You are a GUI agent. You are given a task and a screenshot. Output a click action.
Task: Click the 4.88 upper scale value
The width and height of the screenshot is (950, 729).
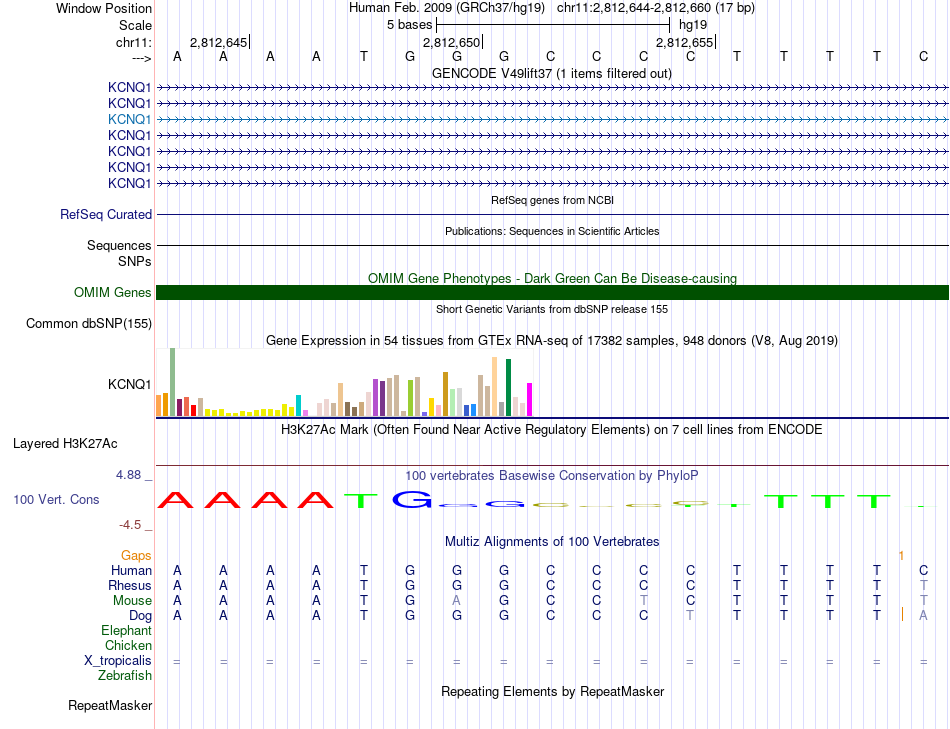[x=128, y=475]
